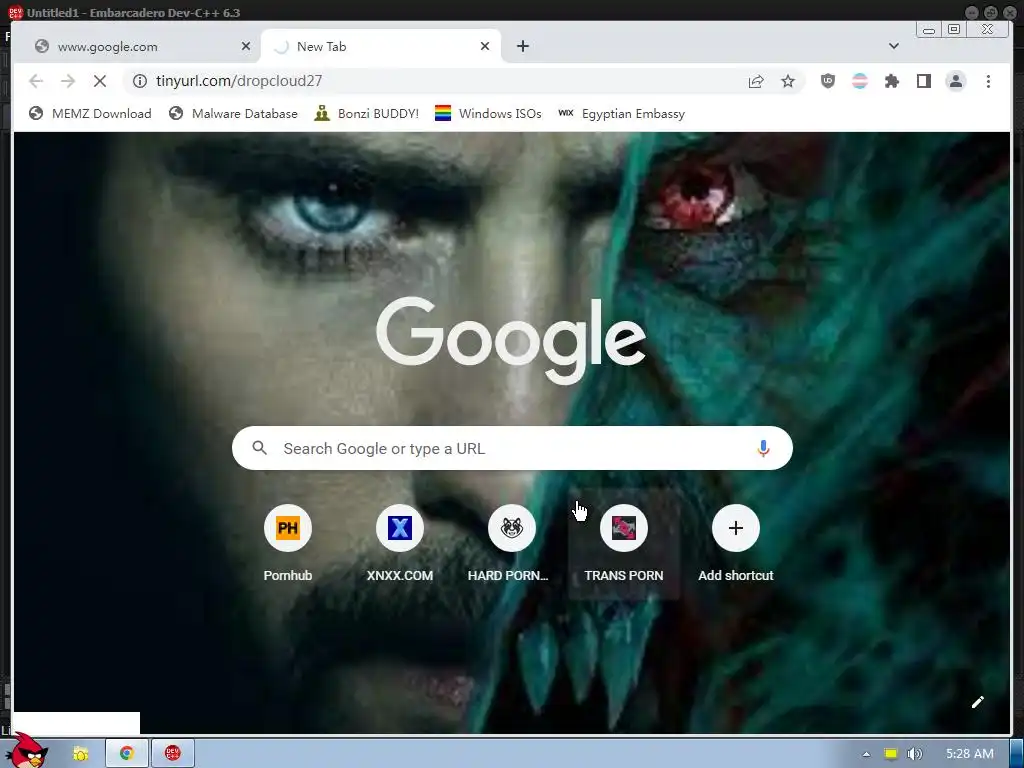Open the tab search dropdown chevron
Screen dimensions: 1024x768
pyautogui.click(x=893, y=46)
